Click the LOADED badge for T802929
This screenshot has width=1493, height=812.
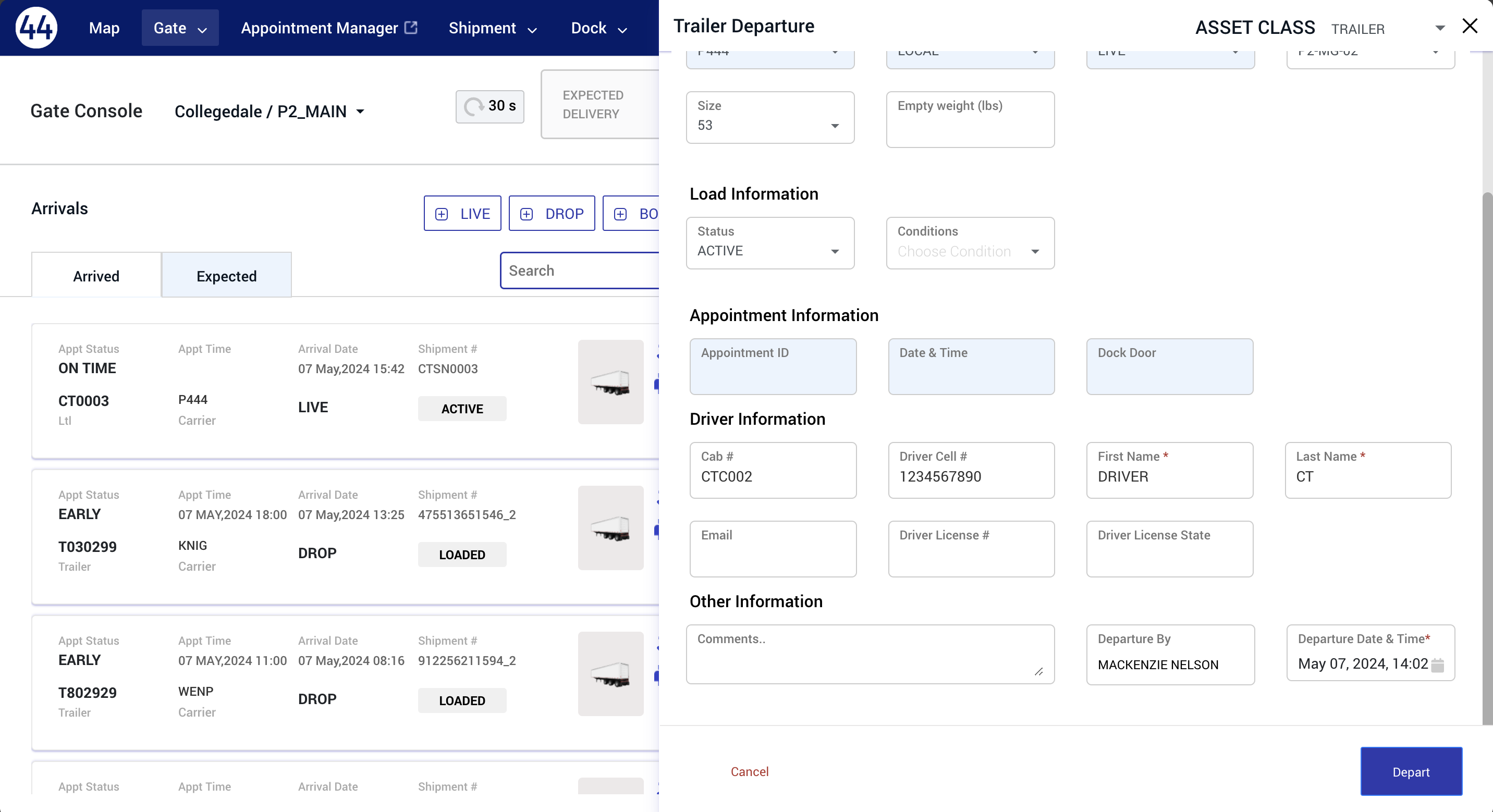(x=462, y=700)
